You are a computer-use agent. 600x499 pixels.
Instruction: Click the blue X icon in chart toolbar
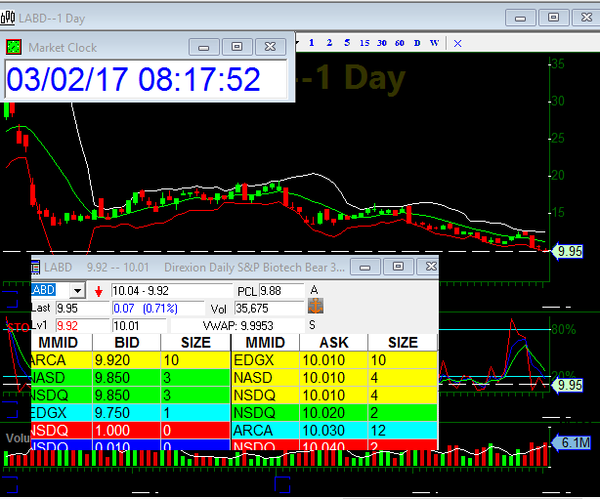[458, 43]
